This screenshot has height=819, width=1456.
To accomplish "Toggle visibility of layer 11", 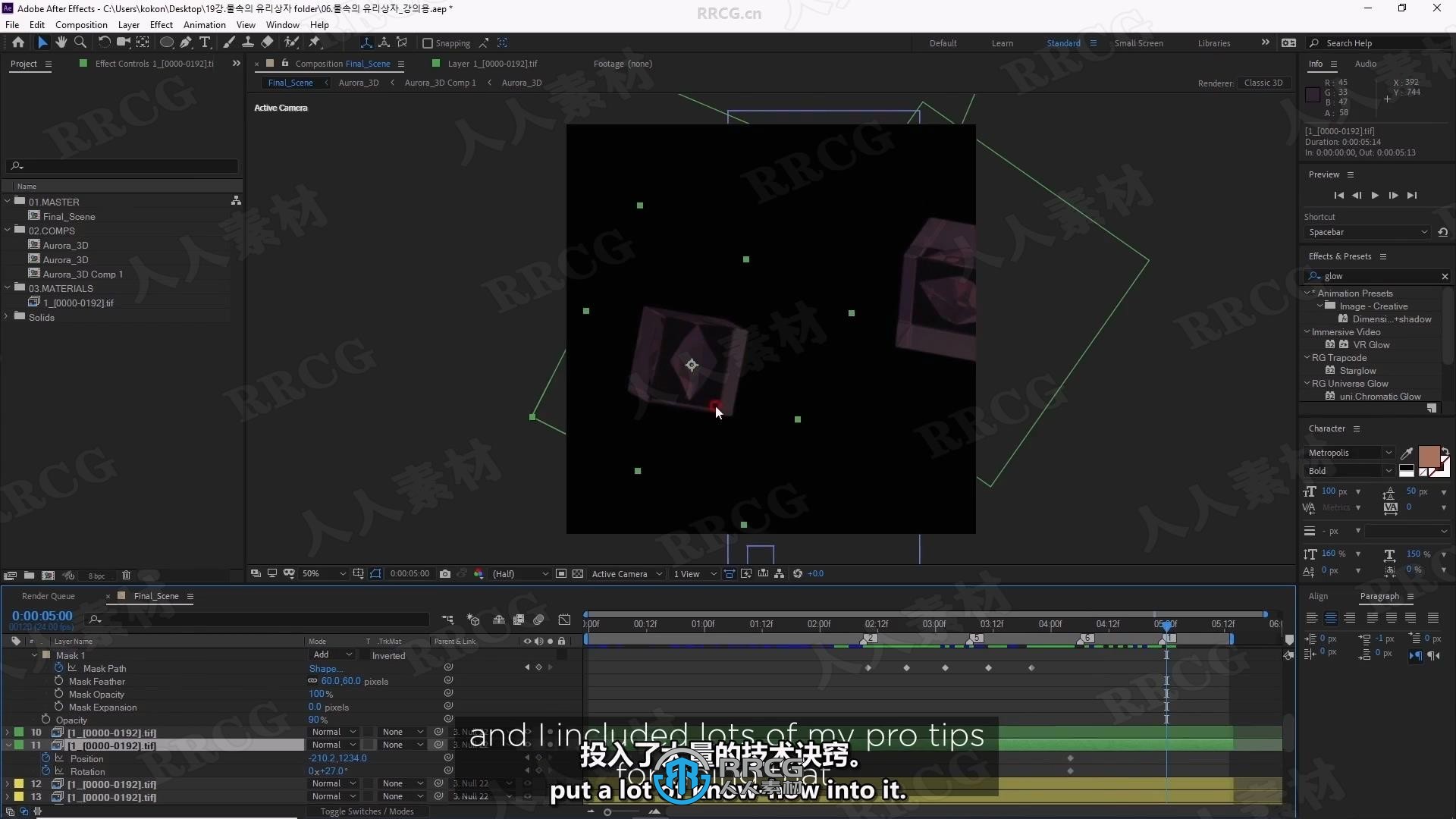I will click(8, 745).
